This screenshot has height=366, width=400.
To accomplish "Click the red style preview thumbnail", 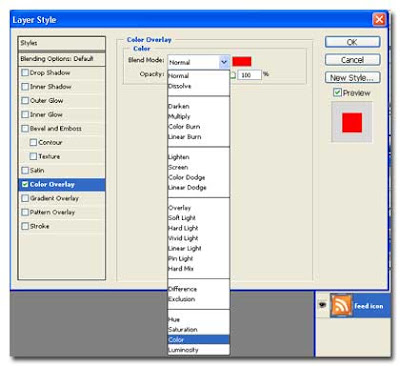I will (x=352, y=122).
